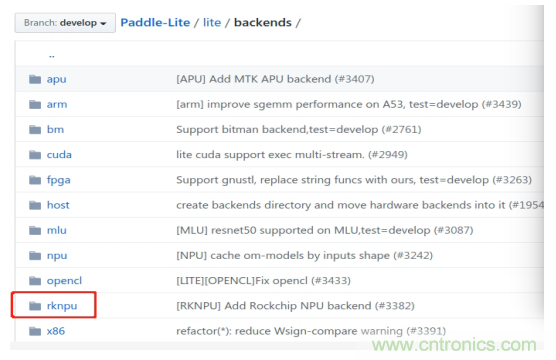Open the lite breadcrumb link
Screen dimensions: 556x360
212,22
